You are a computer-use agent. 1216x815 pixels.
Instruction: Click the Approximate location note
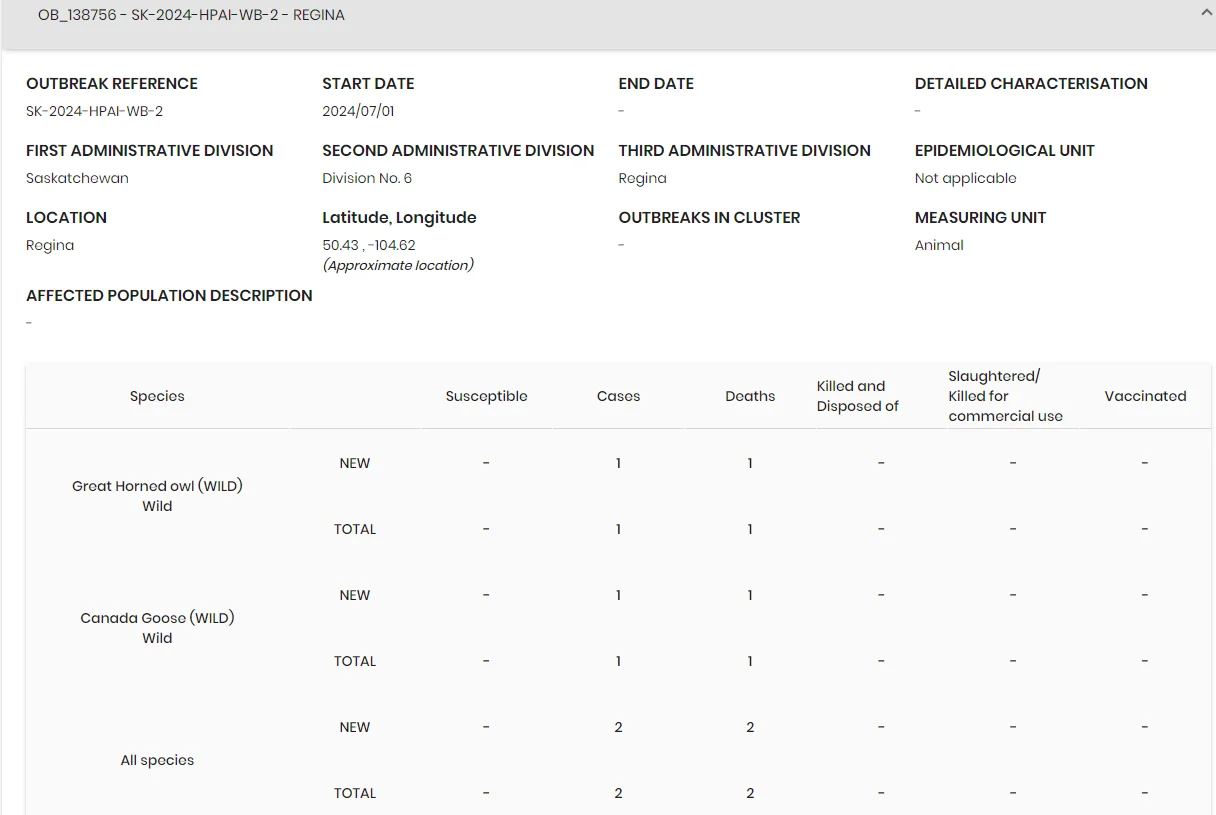pos(398,265)
